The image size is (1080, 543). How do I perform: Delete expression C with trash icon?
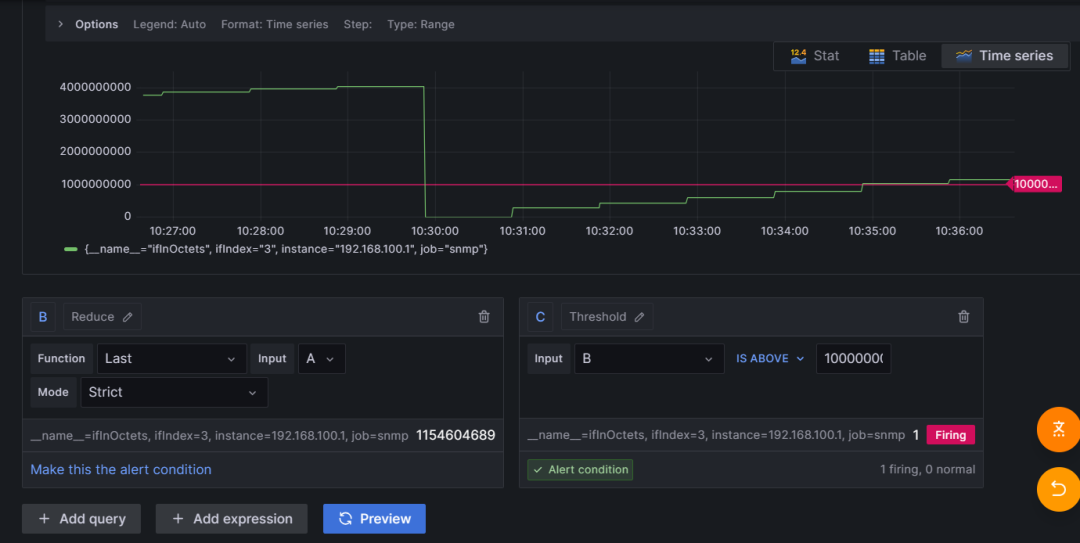964,316
